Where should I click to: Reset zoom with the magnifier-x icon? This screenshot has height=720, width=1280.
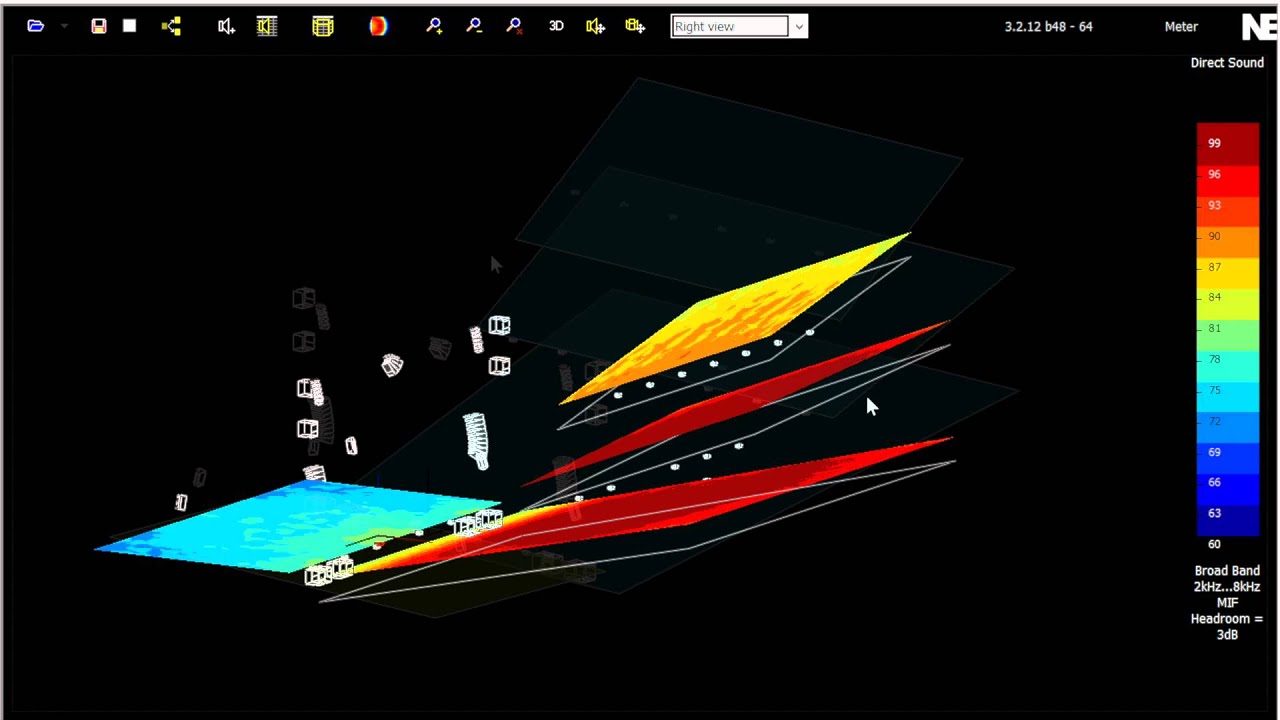[x=514, y=26]
